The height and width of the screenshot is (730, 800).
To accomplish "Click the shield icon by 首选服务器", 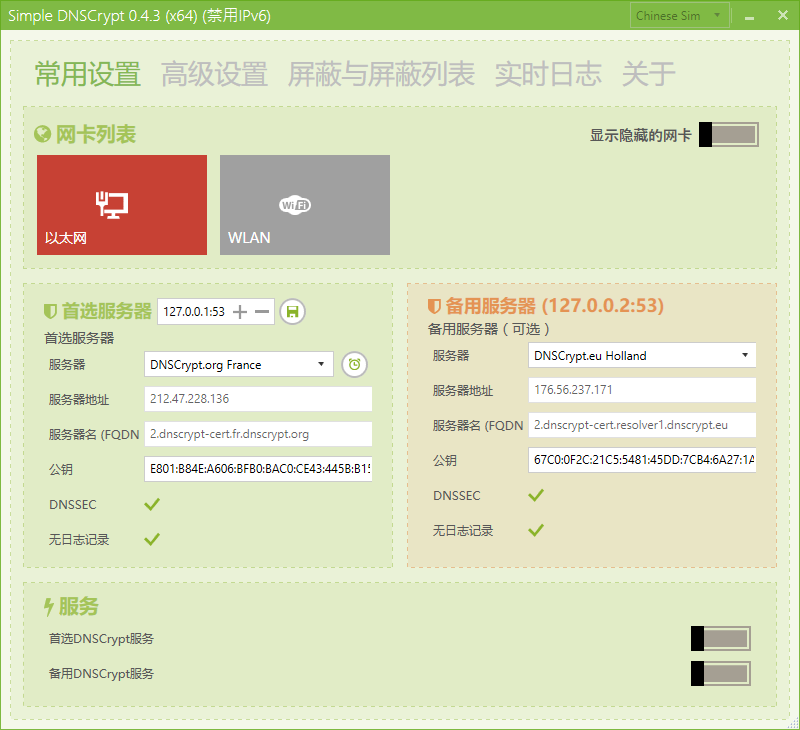I will 50,311.
